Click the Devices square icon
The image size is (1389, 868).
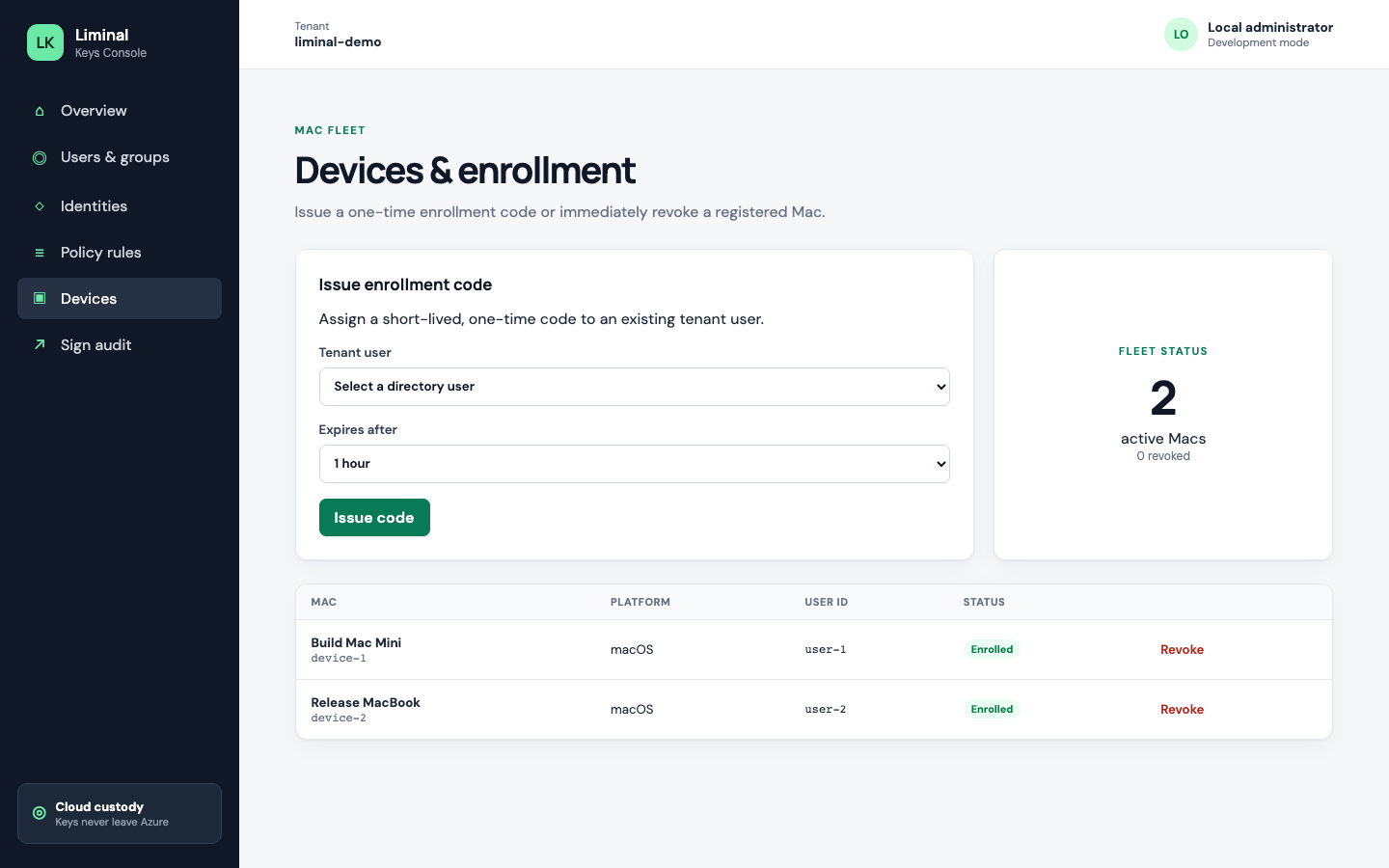tap(40, 299)
